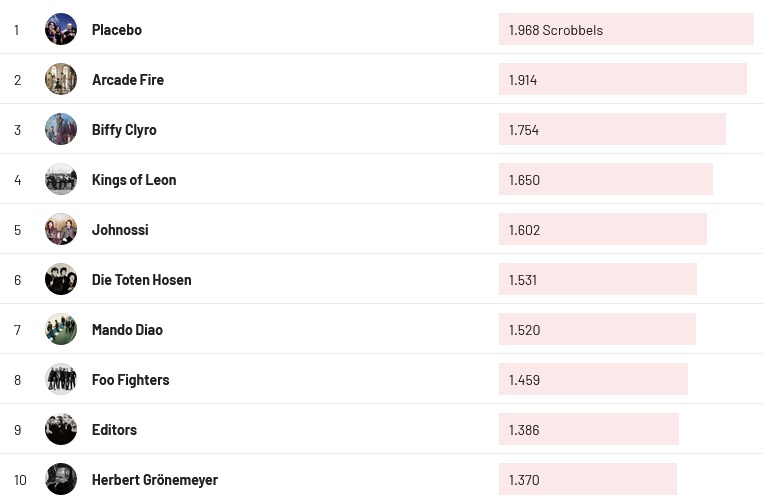Select the Biffy Clyro avatar thumbnail
Screen dimensions: 763x503
pos(61,129)
